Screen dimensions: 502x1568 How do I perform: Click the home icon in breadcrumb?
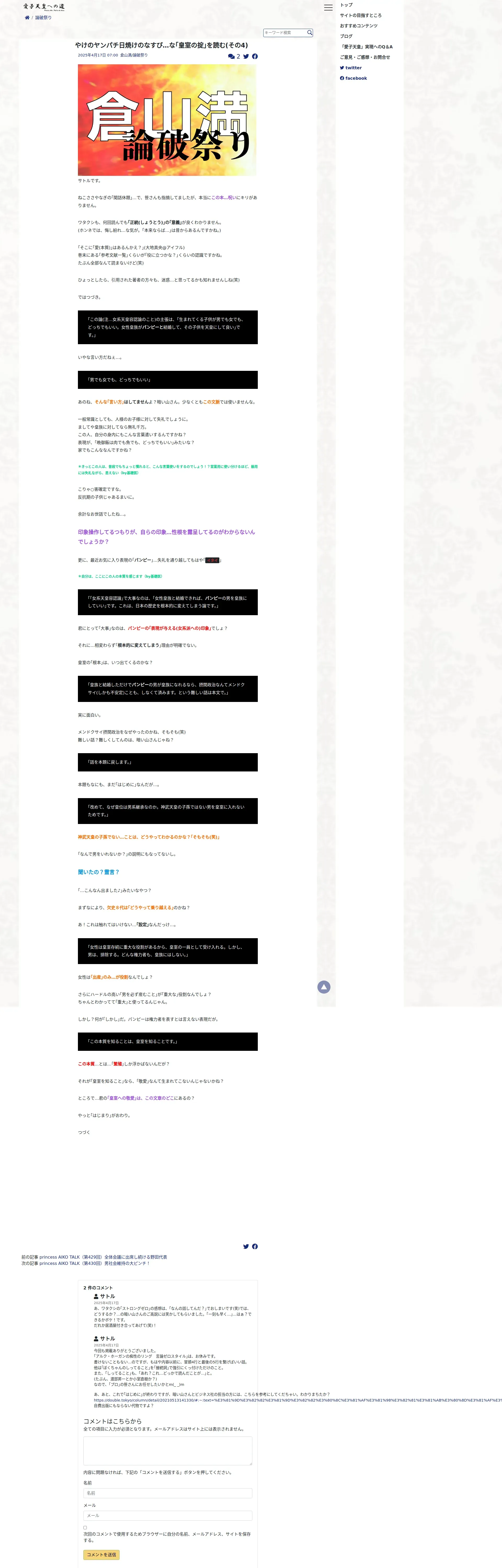pos(27,18)
